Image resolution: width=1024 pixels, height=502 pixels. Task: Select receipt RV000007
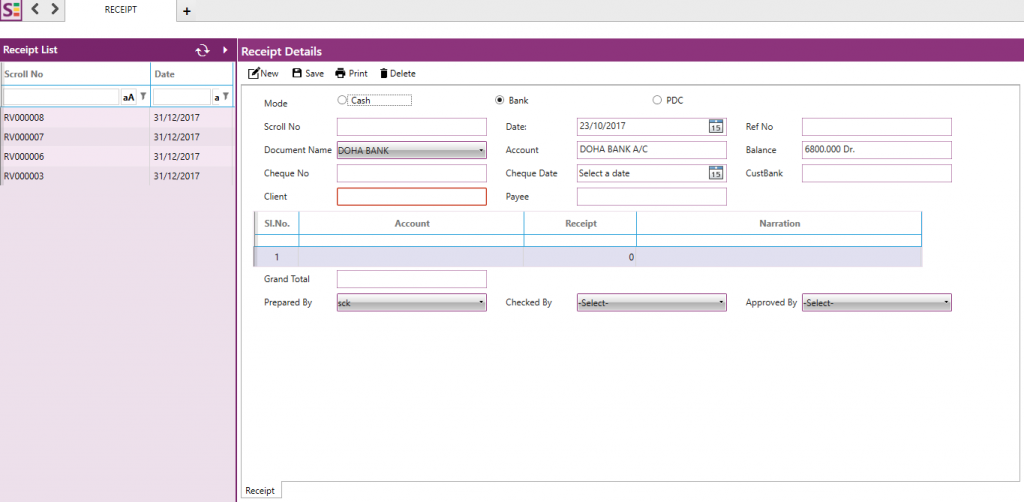click(x=118, y=137)
